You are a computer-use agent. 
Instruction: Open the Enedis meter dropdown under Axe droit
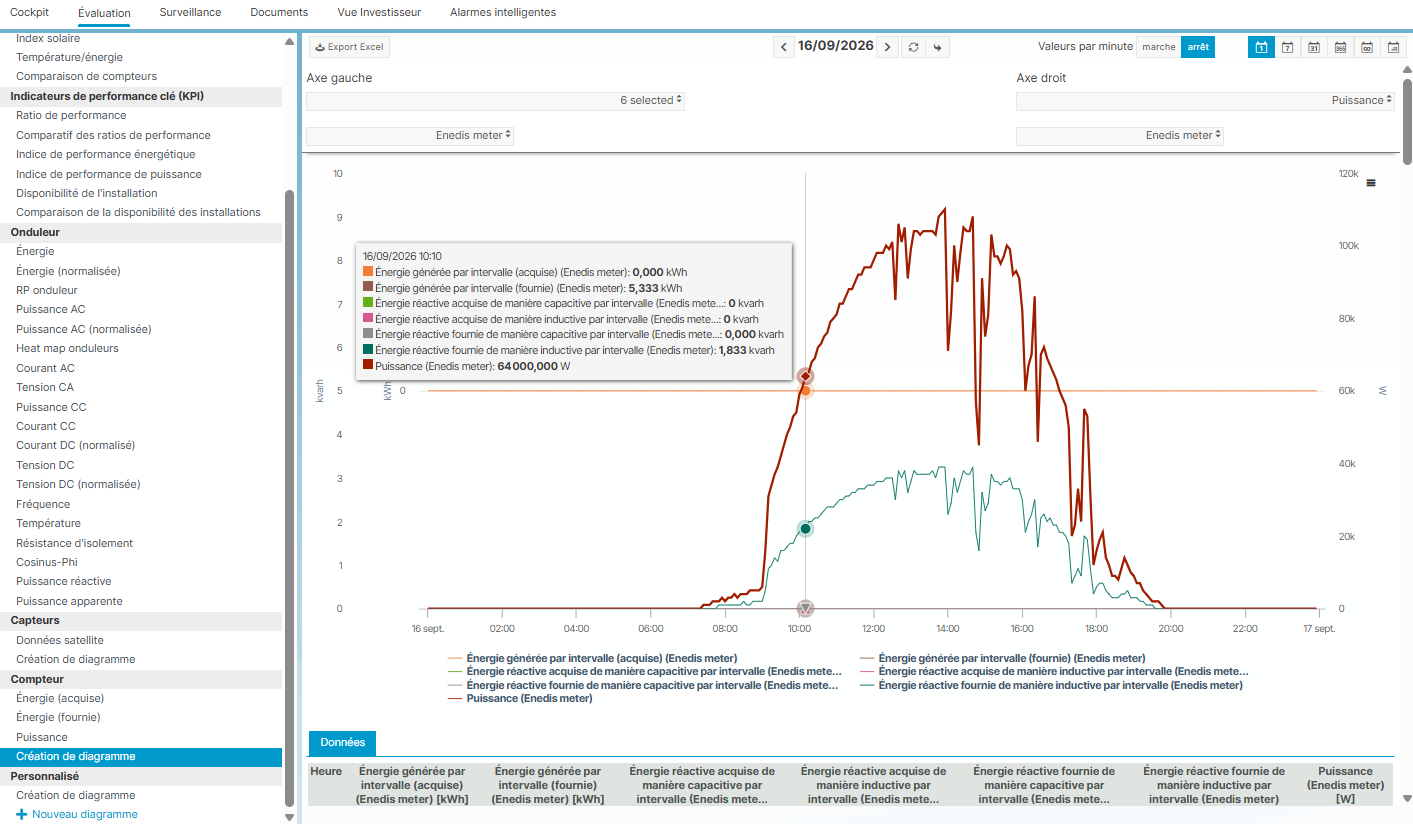(1120, 136)
